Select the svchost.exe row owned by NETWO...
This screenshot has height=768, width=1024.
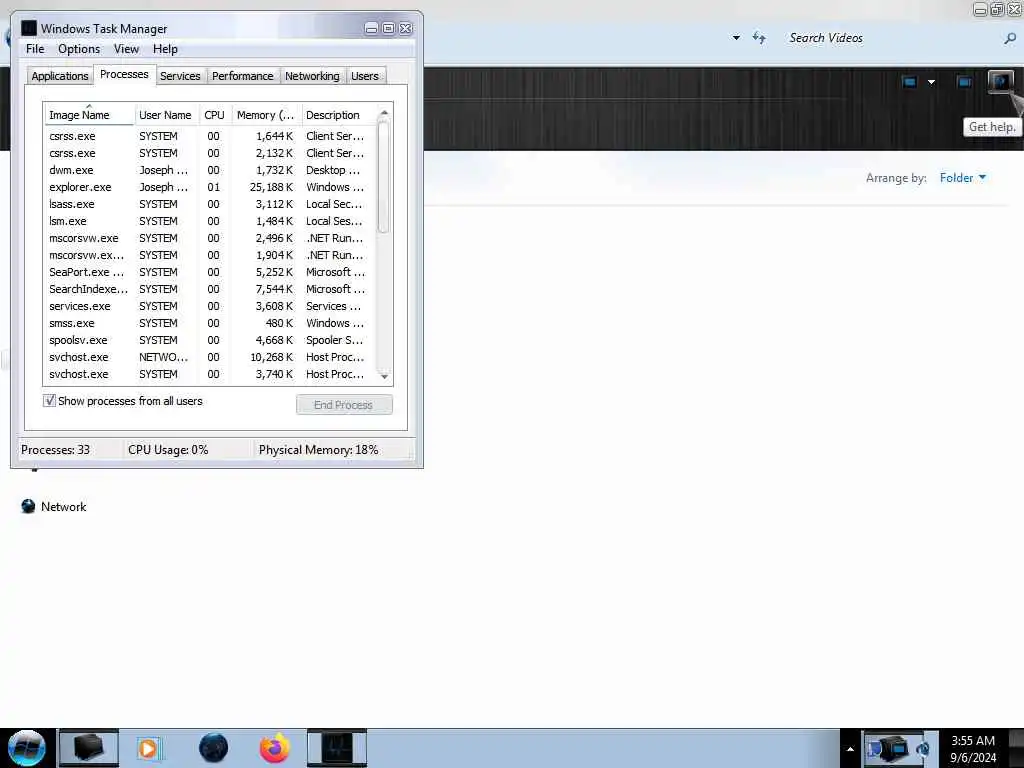[x=210, y=357]
